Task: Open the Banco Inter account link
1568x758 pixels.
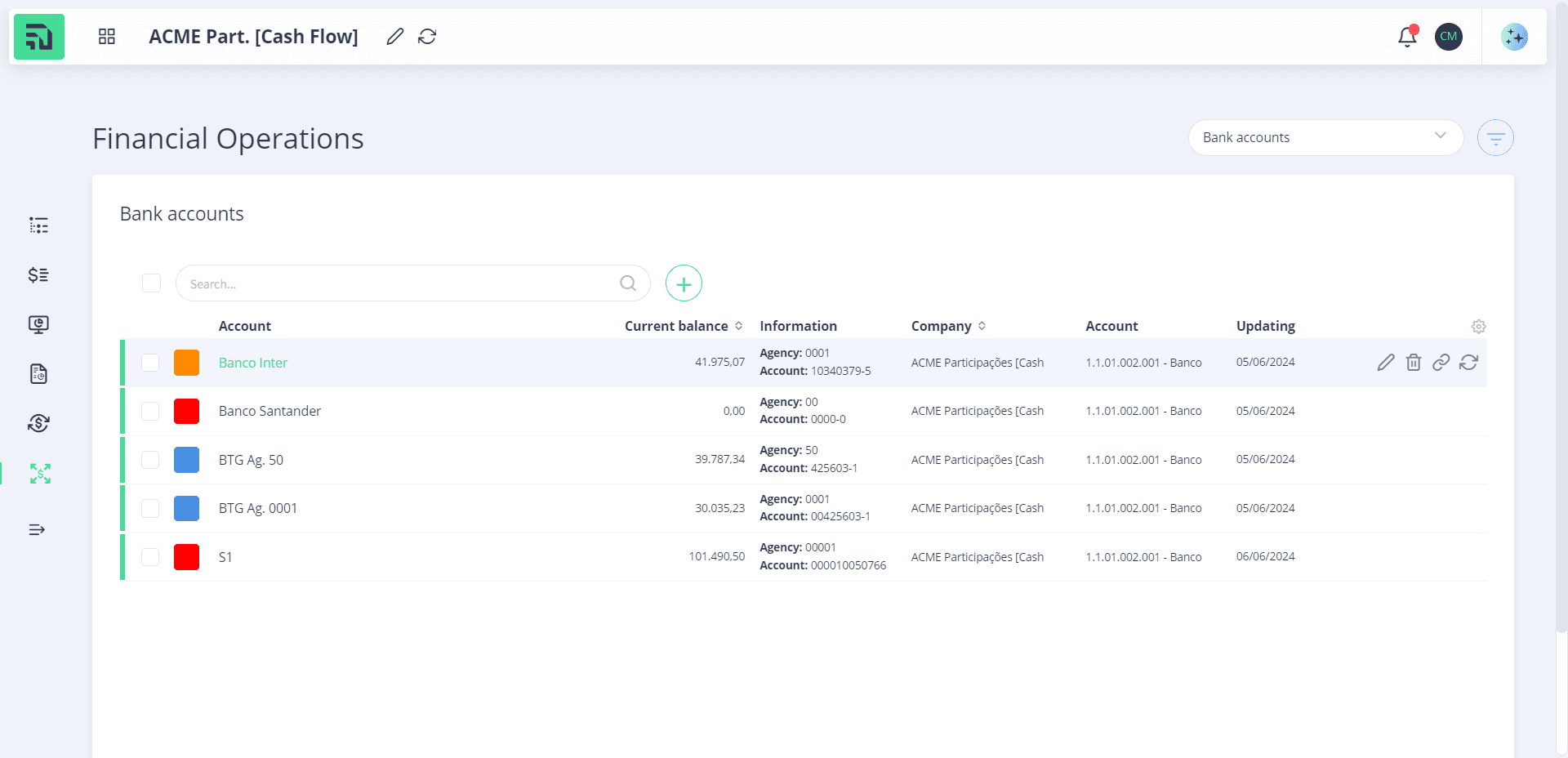Action: [x=253, y=363]
